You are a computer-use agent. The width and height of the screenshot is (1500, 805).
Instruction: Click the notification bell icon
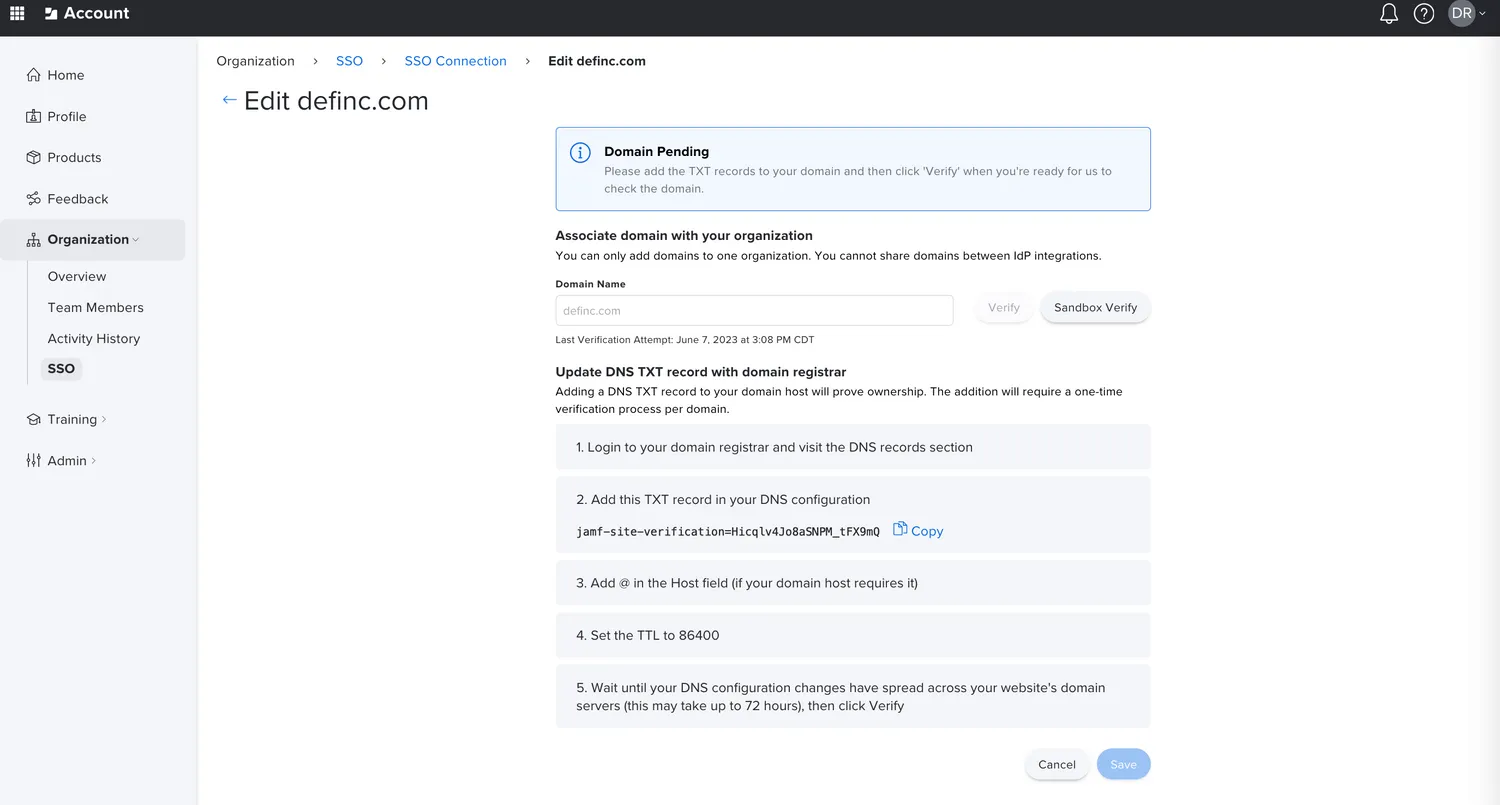pos(1388,13)
